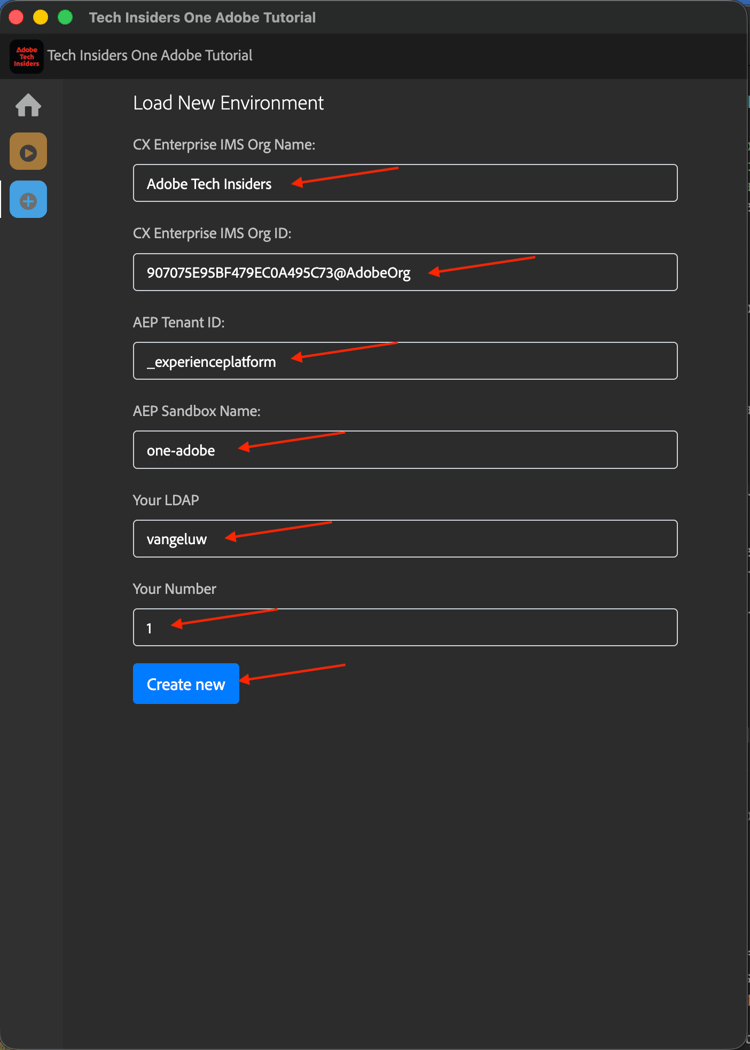This screenshot has height=1050, width=750.
Task: Click the app header title text
Action: point(150,56)
